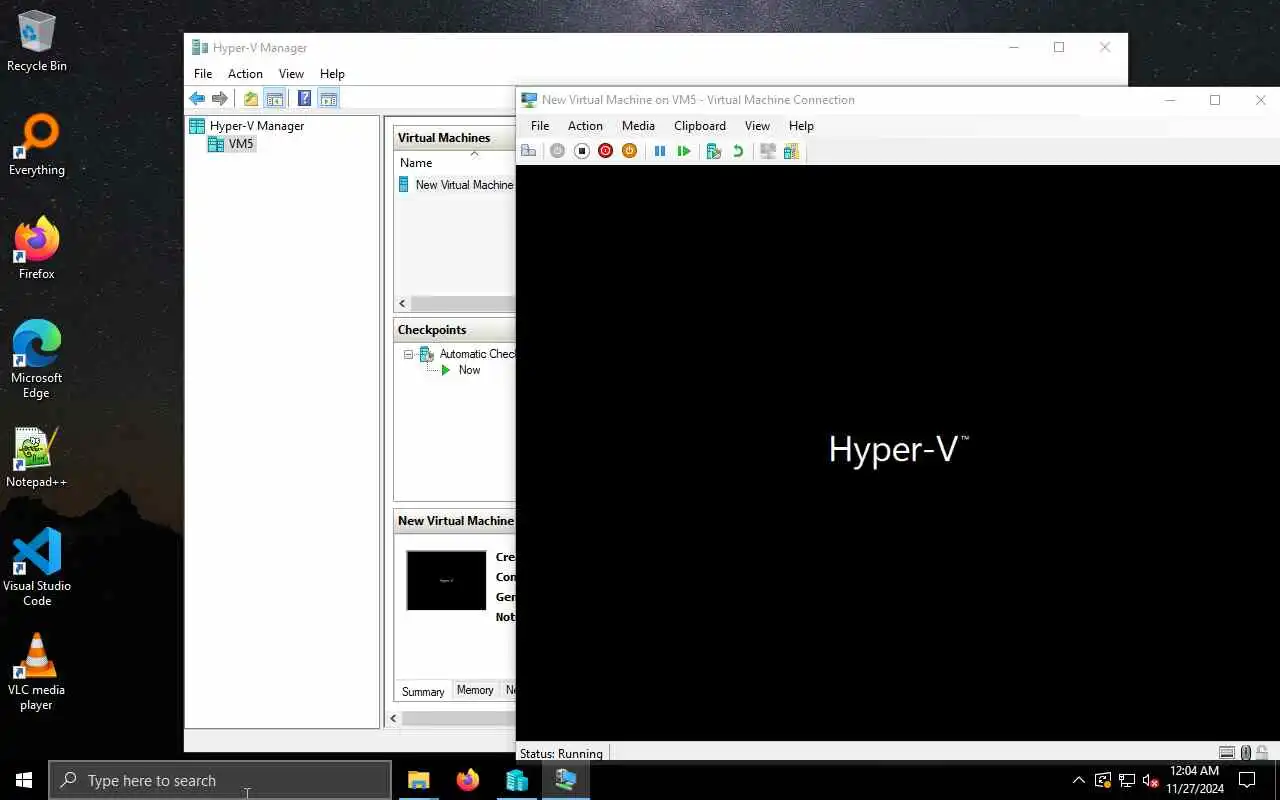Click the Ctrl+Alt+Del toolbar icon in VM Connection
The height and width of the screenshot is (800, 1280).
click(529, 151)
